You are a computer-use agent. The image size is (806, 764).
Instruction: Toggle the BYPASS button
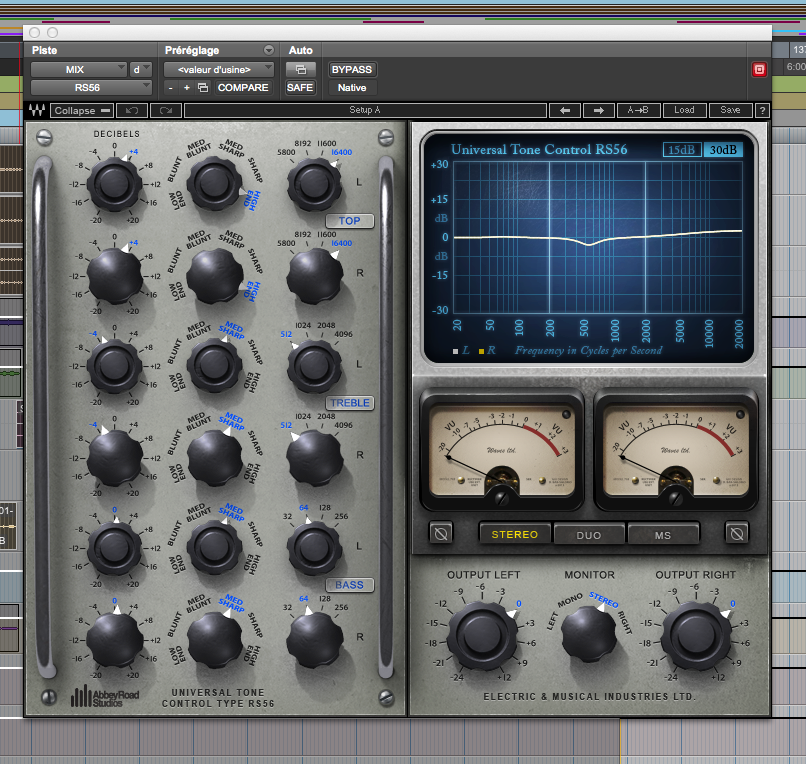352,69
